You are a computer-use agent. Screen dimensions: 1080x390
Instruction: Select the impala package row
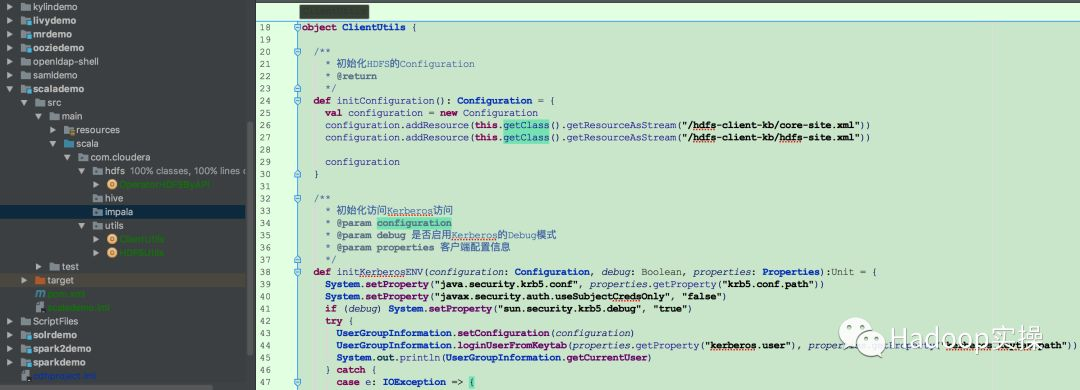[x=123, y=212]
